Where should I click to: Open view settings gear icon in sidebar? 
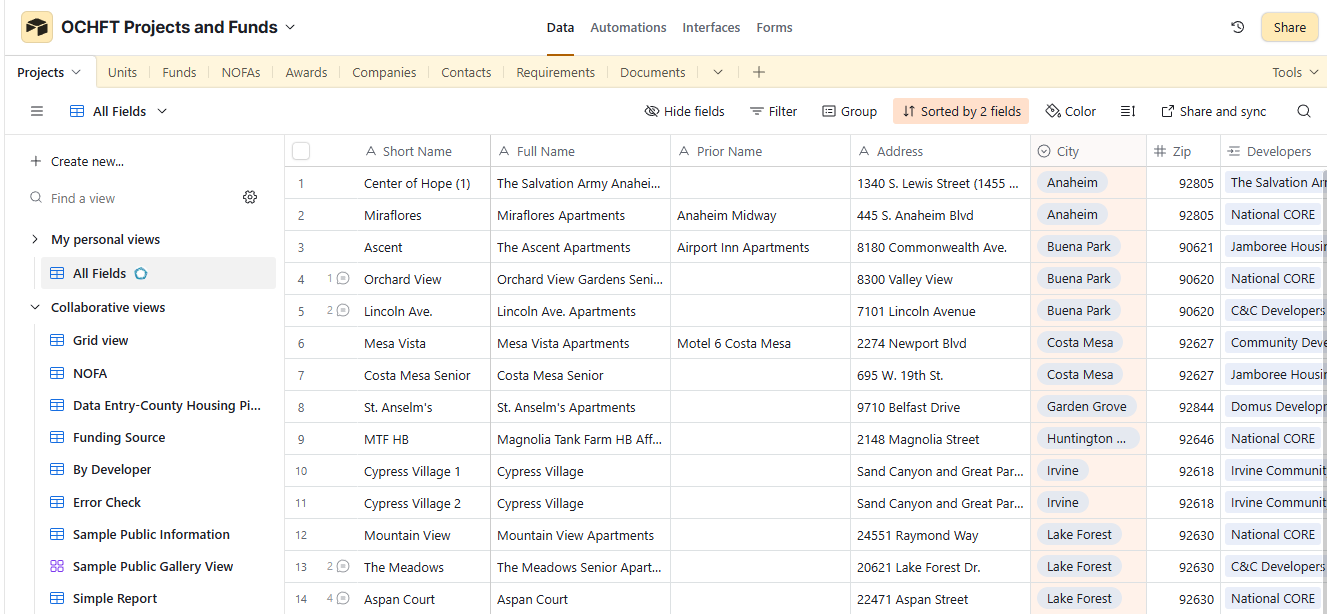pos(250,198)
